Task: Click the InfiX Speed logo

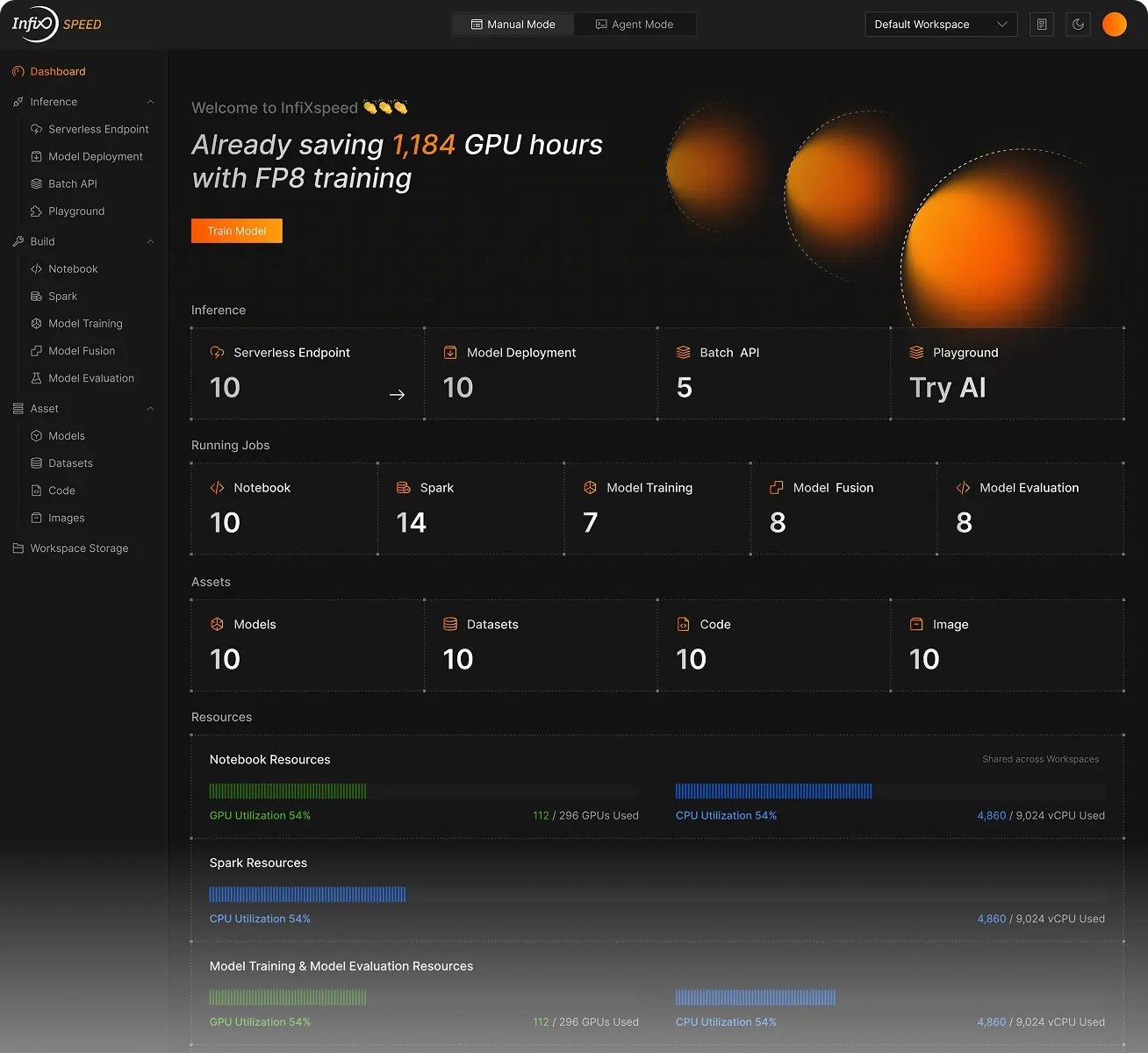Action: tap(56, 24)
